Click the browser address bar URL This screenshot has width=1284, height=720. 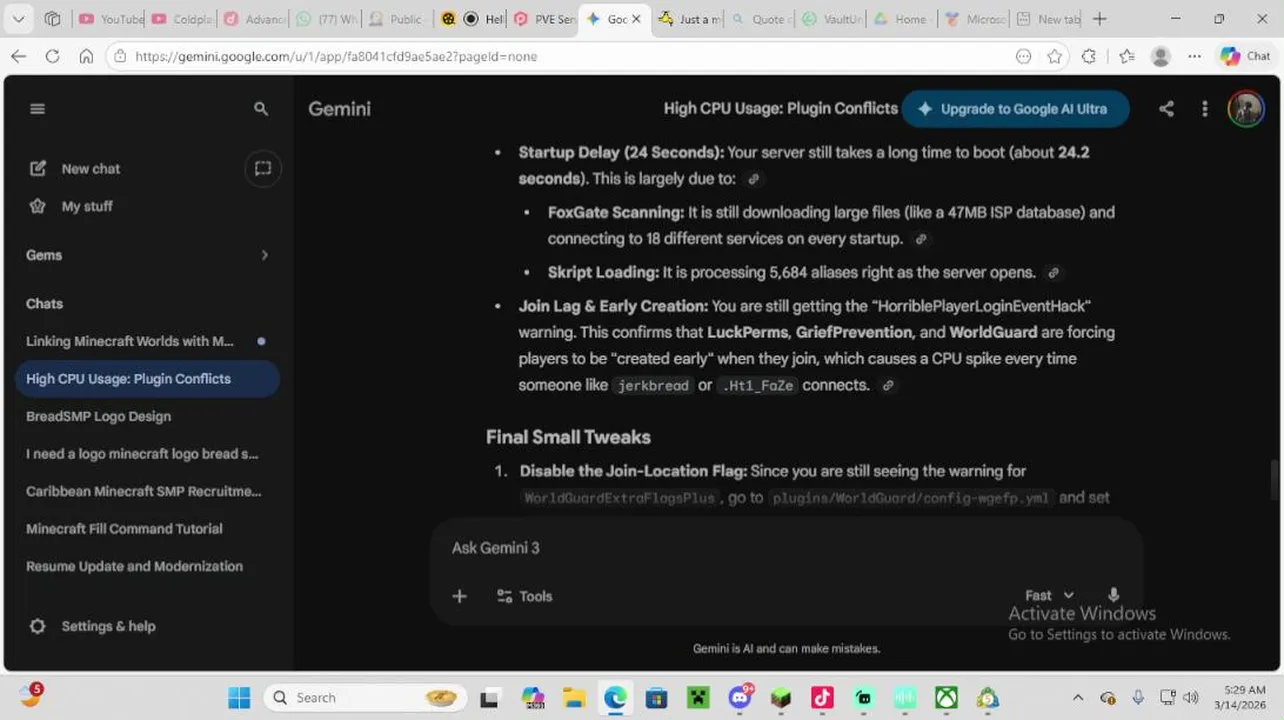point(336,57)
